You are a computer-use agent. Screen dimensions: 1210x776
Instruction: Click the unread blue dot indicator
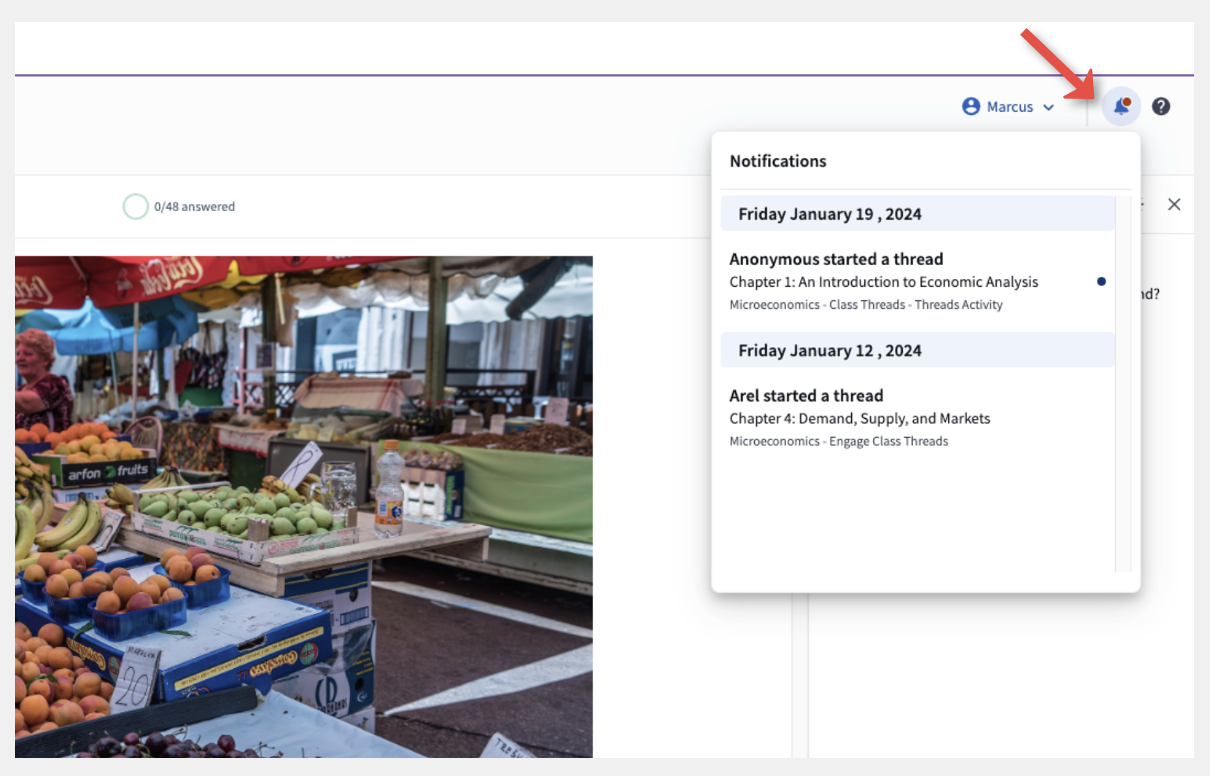coord(1101,282)
